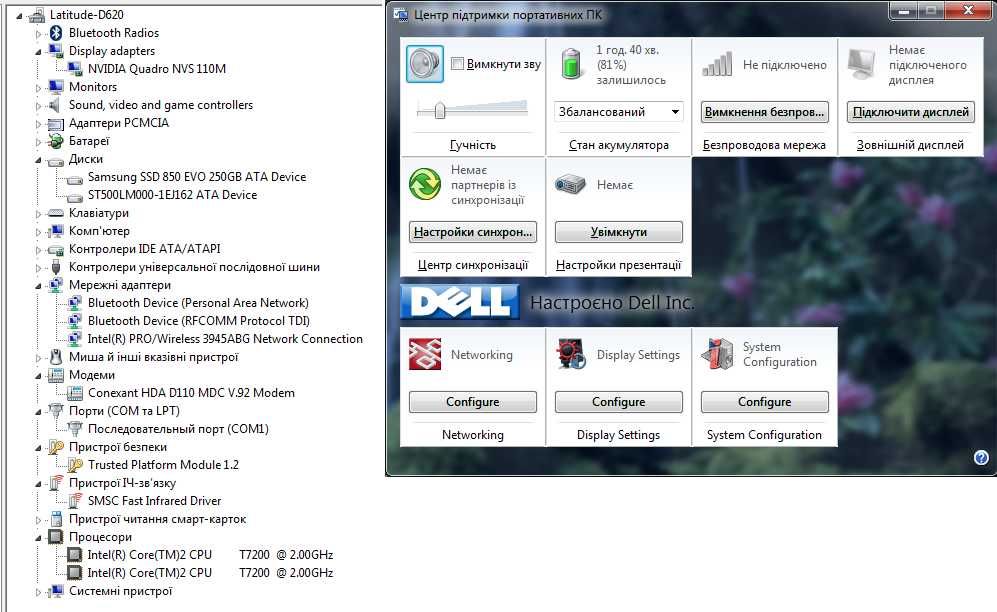Viewport: 997px width, 612px height.
Task: Click the Conexant modem device icon
Action: [74, 393]
